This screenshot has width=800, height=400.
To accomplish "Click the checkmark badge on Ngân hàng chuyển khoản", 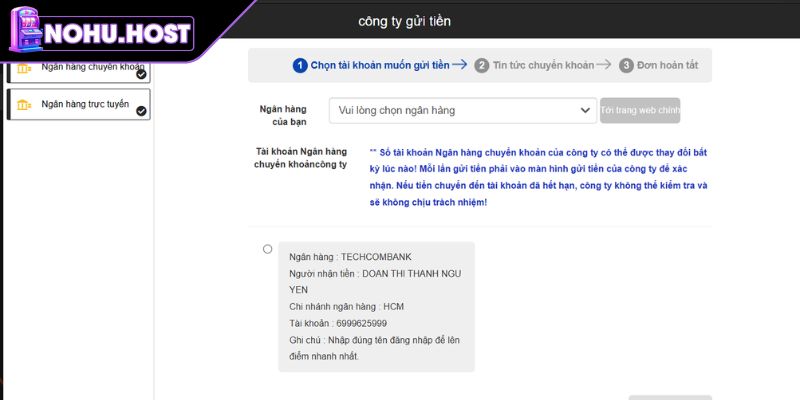I will 141,73.
